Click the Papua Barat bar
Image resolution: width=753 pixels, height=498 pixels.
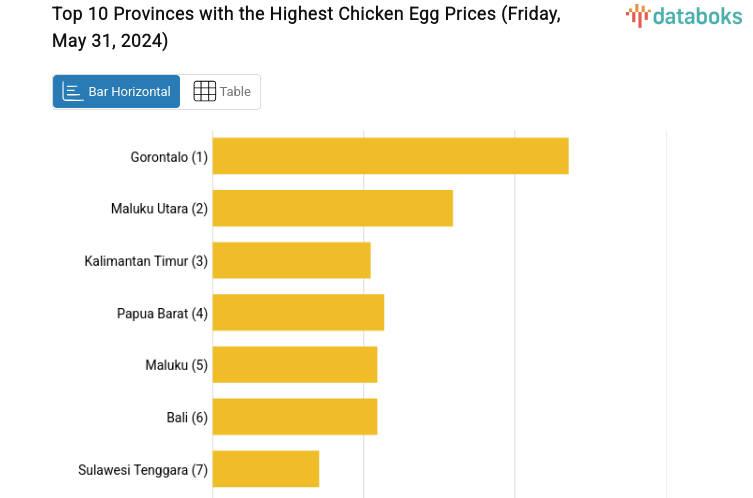click(x=298, y=312)
